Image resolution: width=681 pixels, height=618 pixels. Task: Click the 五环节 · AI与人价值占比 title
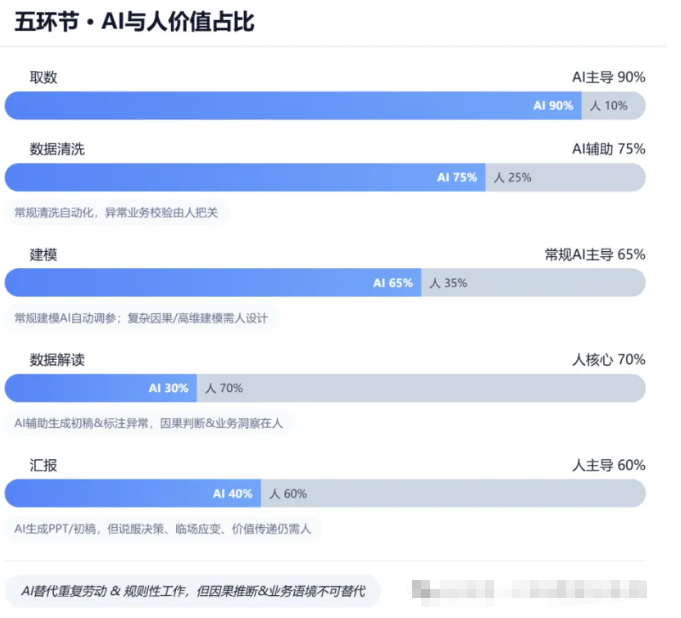click(x=134, y=22)
